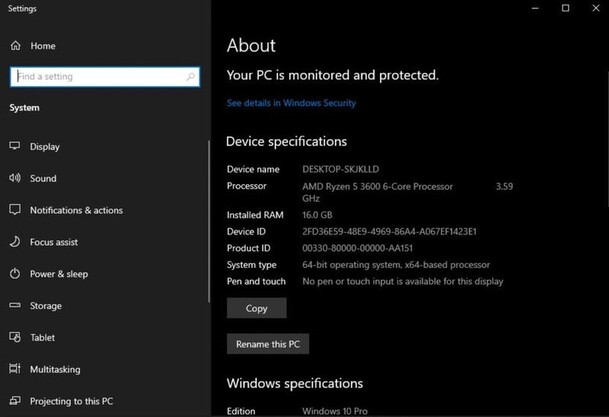Open the Display settings page
The image size is (609, 417).
pos(45,146)
